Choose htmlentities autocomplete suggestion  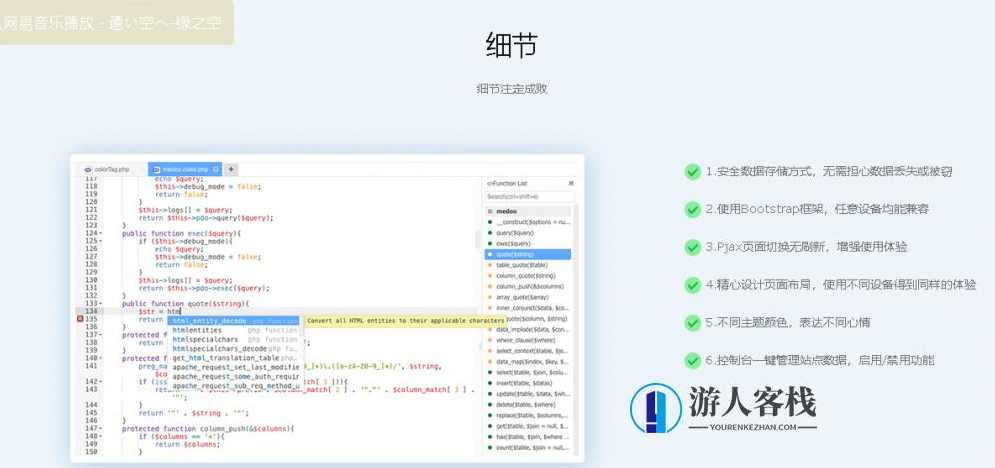coord(234,330)
